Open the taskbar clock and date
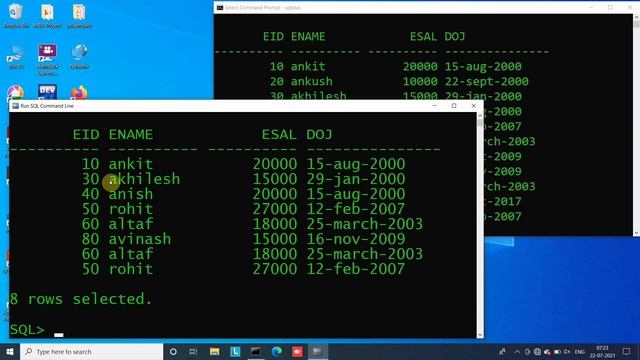 (602, 351)
